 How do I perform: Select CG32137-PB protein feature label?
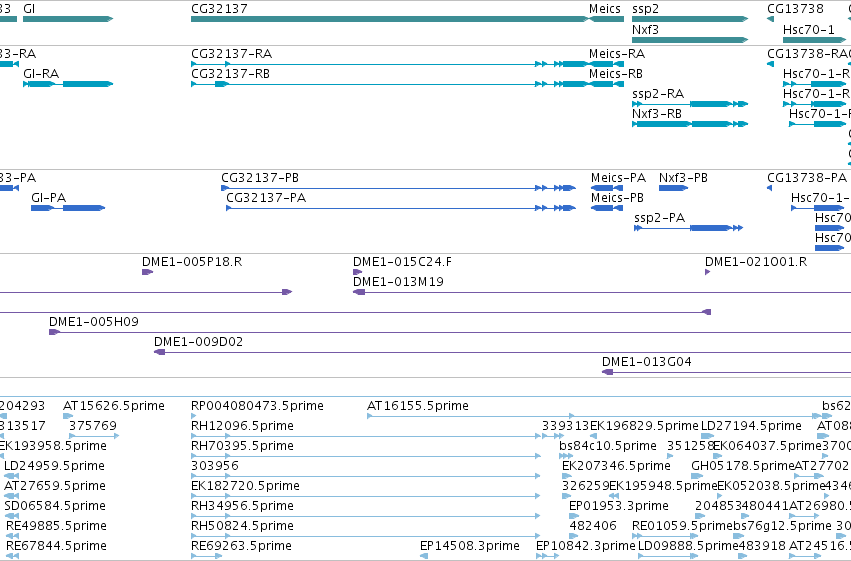pyautogui.click(x=259, y=178)
